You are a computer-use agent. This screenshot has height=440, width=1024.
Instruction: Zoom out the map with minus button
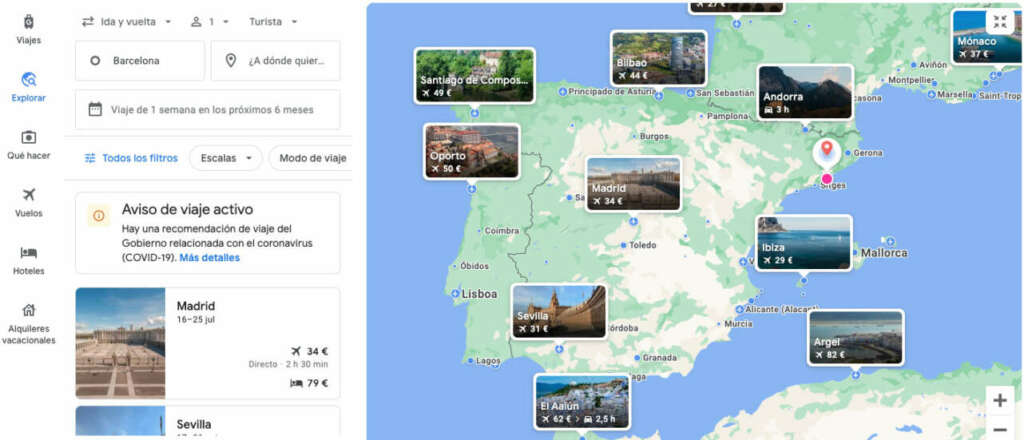click(x=1000, y=429)
